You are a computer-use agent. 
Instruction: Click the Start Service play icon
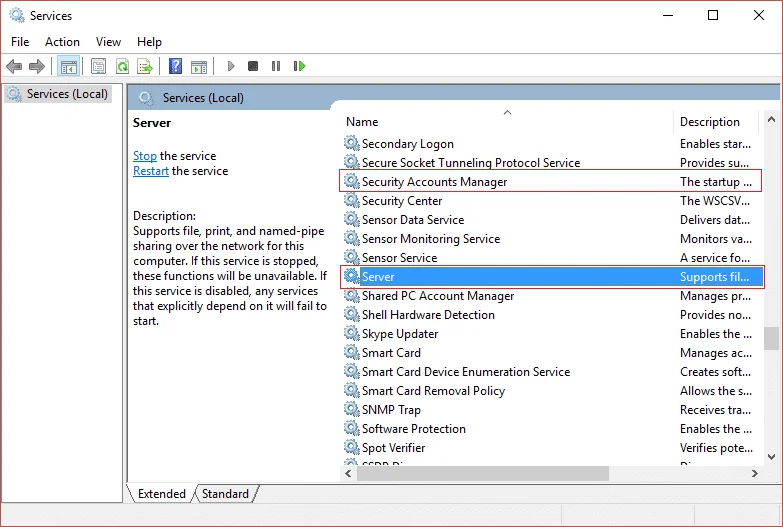point(230,66)
